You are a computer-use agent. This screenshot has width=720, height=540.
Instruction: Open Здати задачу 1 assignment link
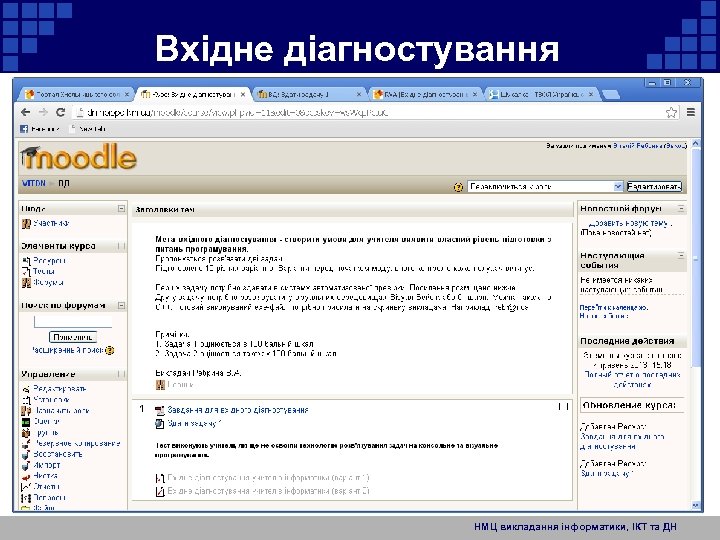(x=194, y=423)
